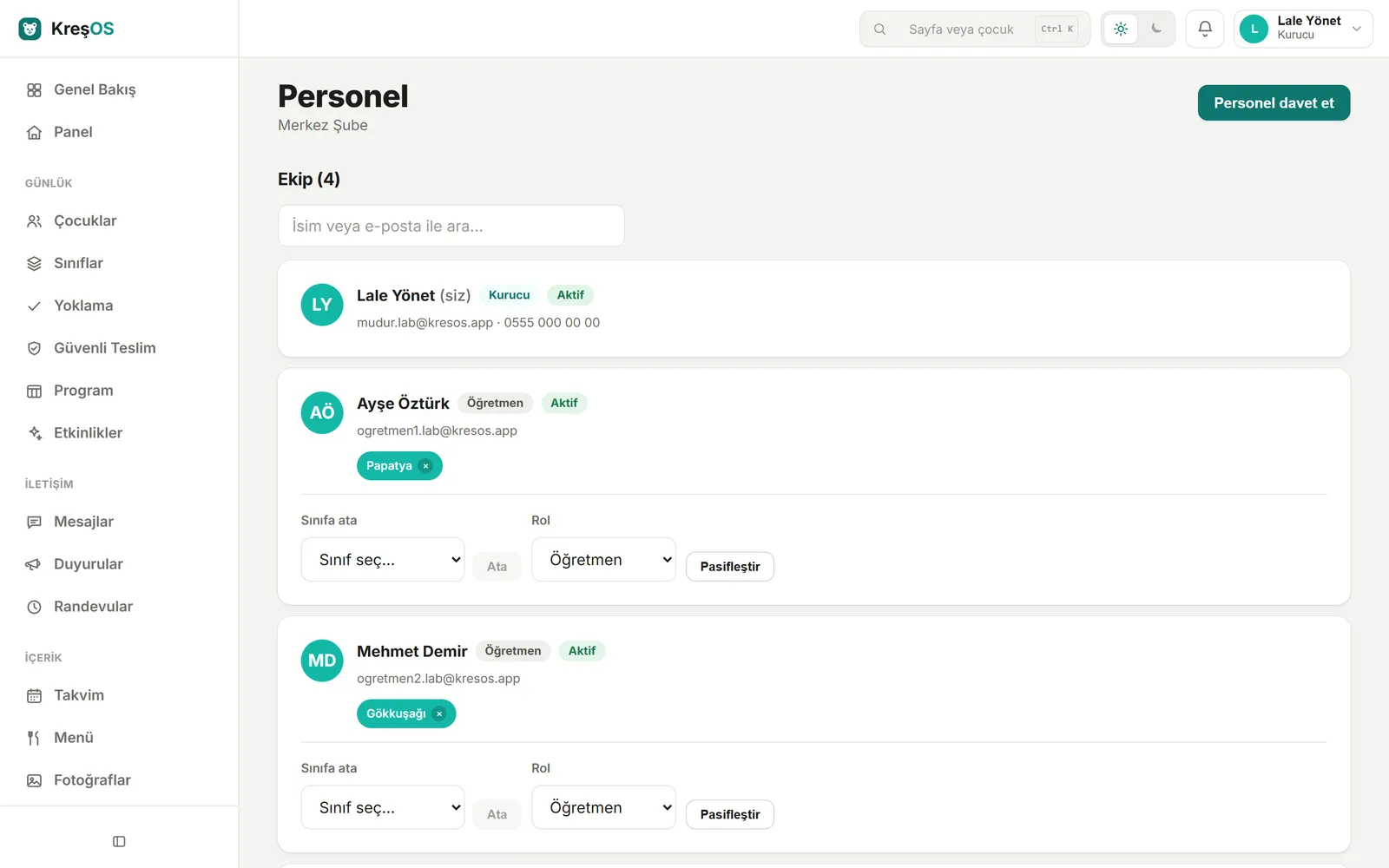Click Ata button in Mehmet Demir's card
The image size is (1389, 868).
click(497, 814)
